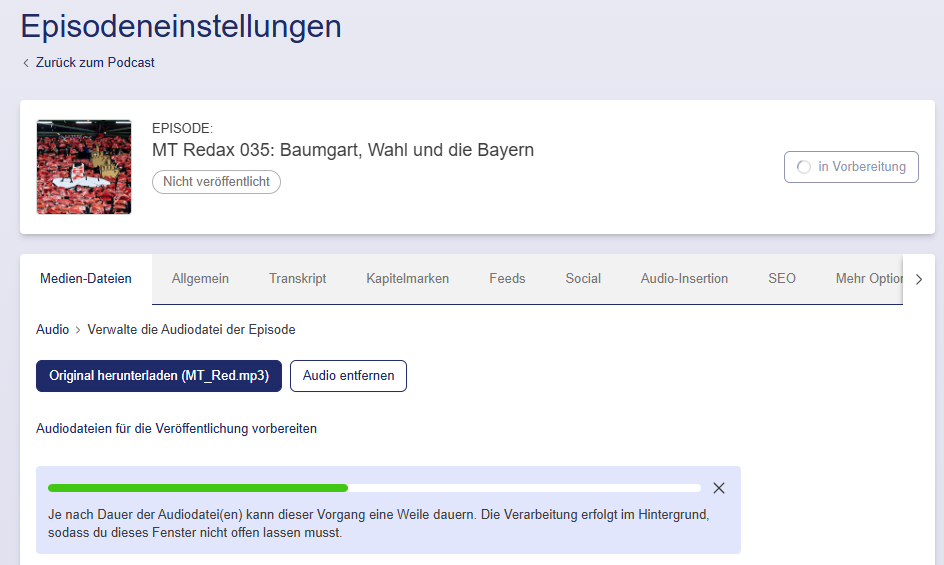Click the 'in Vorbereitung' status button
This screenshot has height=565, width=944.
[851, 167]
